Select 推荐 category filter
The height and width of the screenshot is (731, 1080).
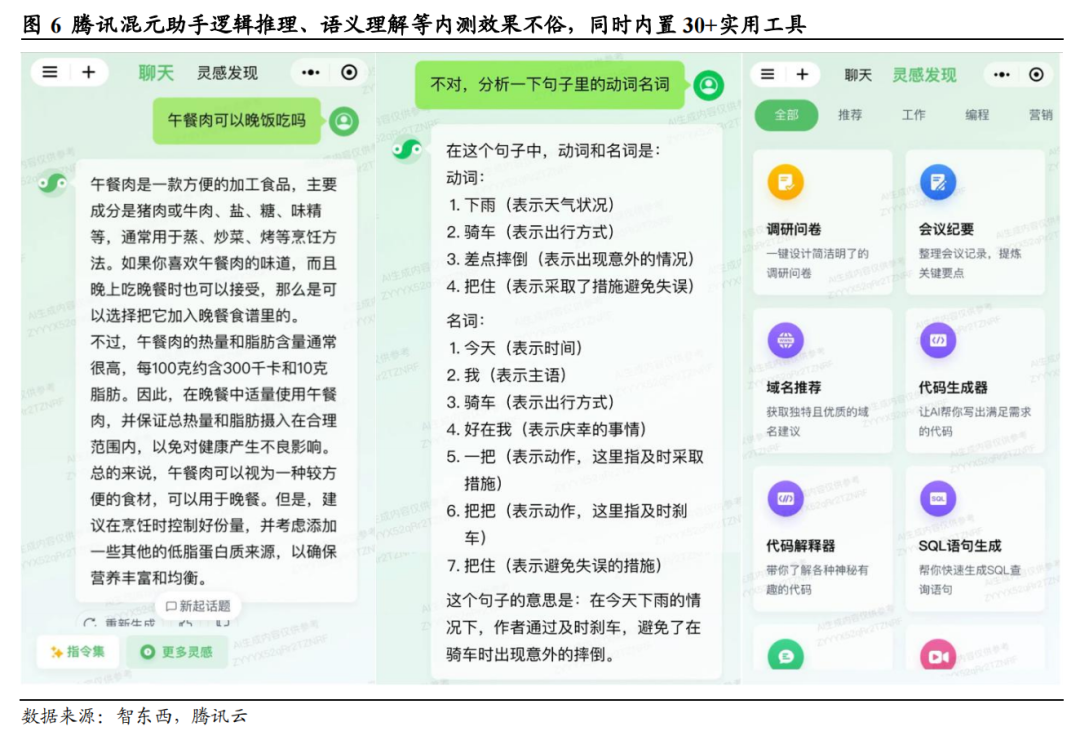coord(850,115)
